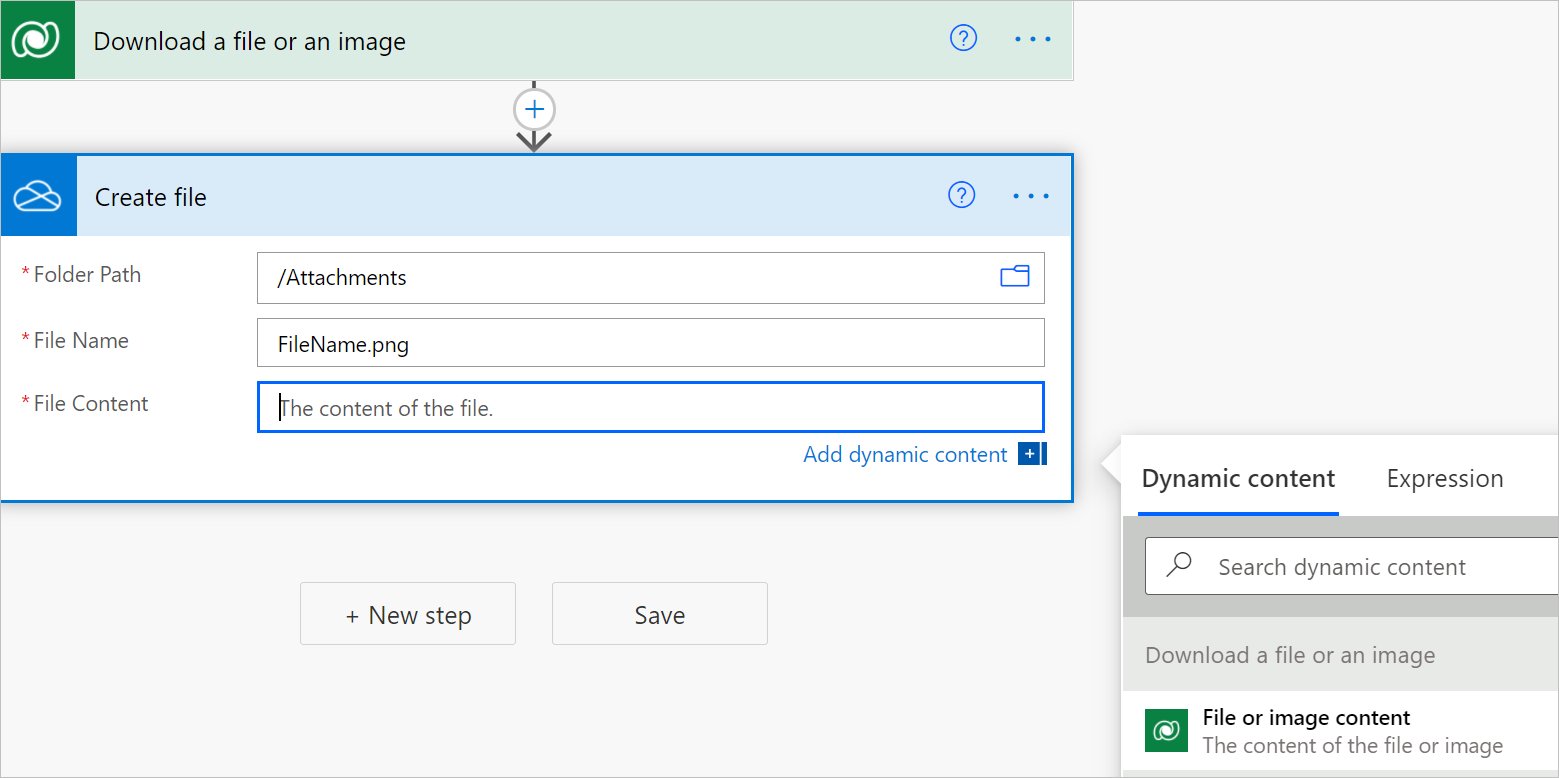This screenshot has width=1559, height=778.
Task: Switch to the Expression tab
Action: tap(1444, 478)
